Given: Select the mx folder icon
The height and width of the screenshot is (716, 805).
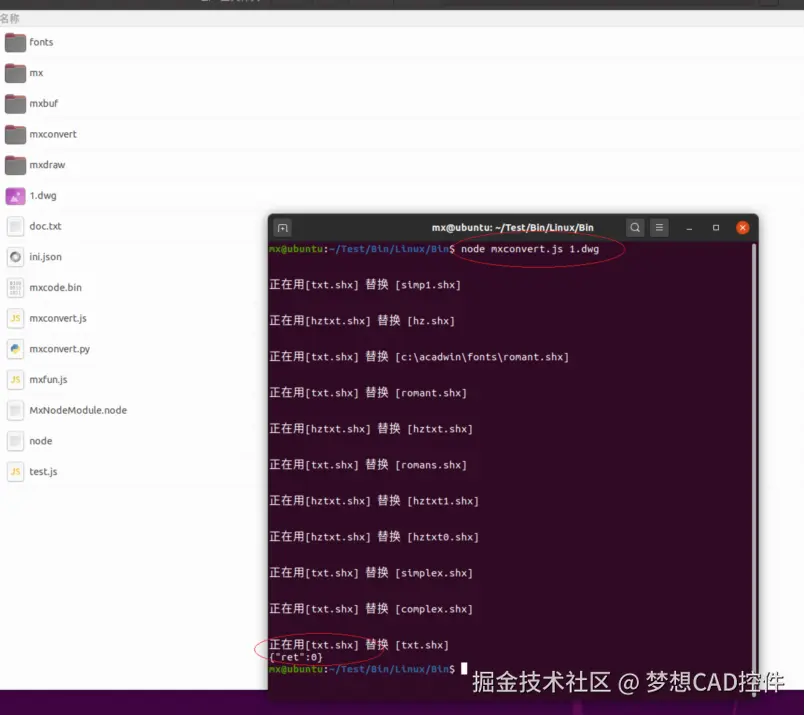Looking at the screenshot, I should coord(15,73).
